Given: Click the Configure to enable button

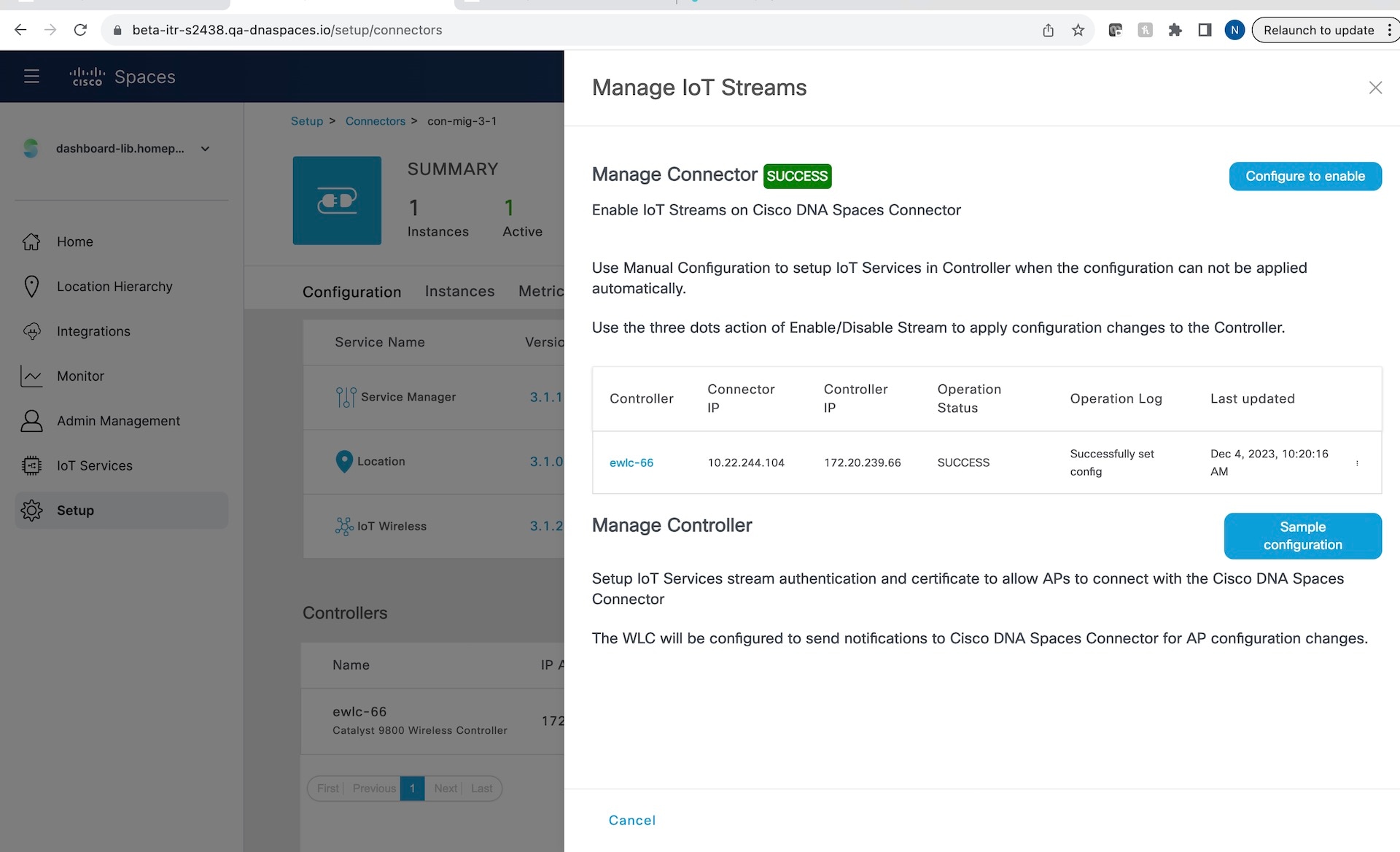Looking at the screenshot, I should coord(1305,176).
